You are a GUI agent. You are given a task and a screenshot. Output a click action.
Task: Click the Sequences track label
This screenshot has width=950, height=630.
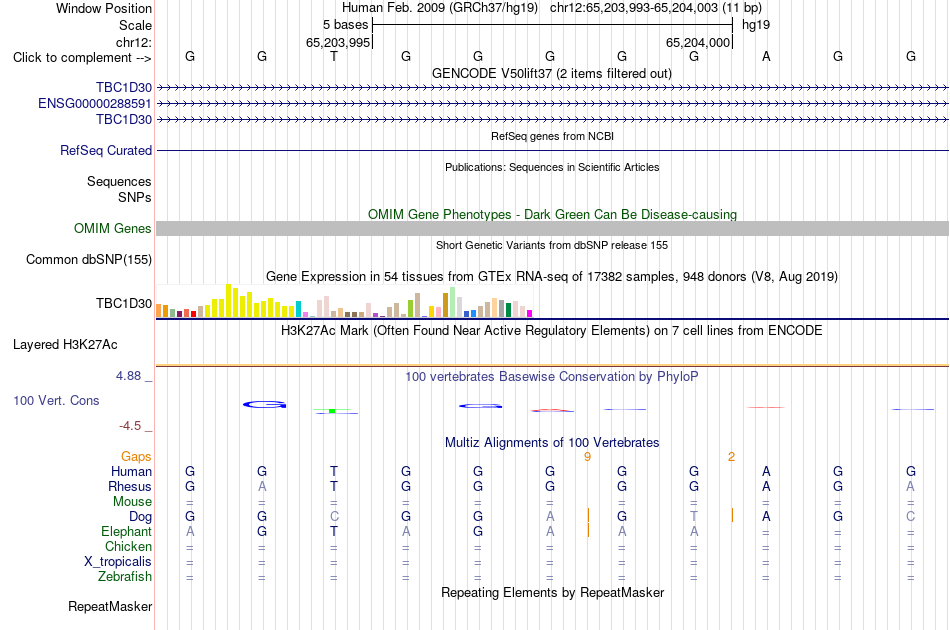tap(119, 182)
